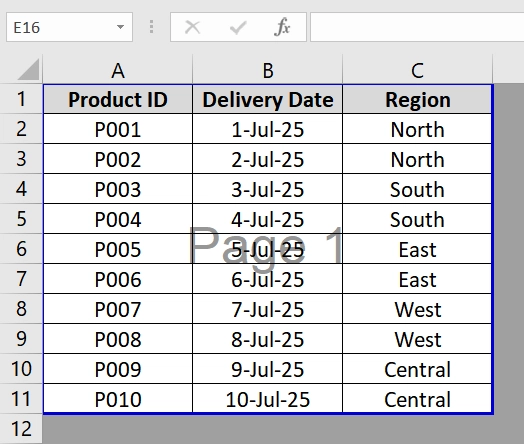The width and height of the screenshot is (524, 444).
Task: Select the row 3 header
Action: 21,159
